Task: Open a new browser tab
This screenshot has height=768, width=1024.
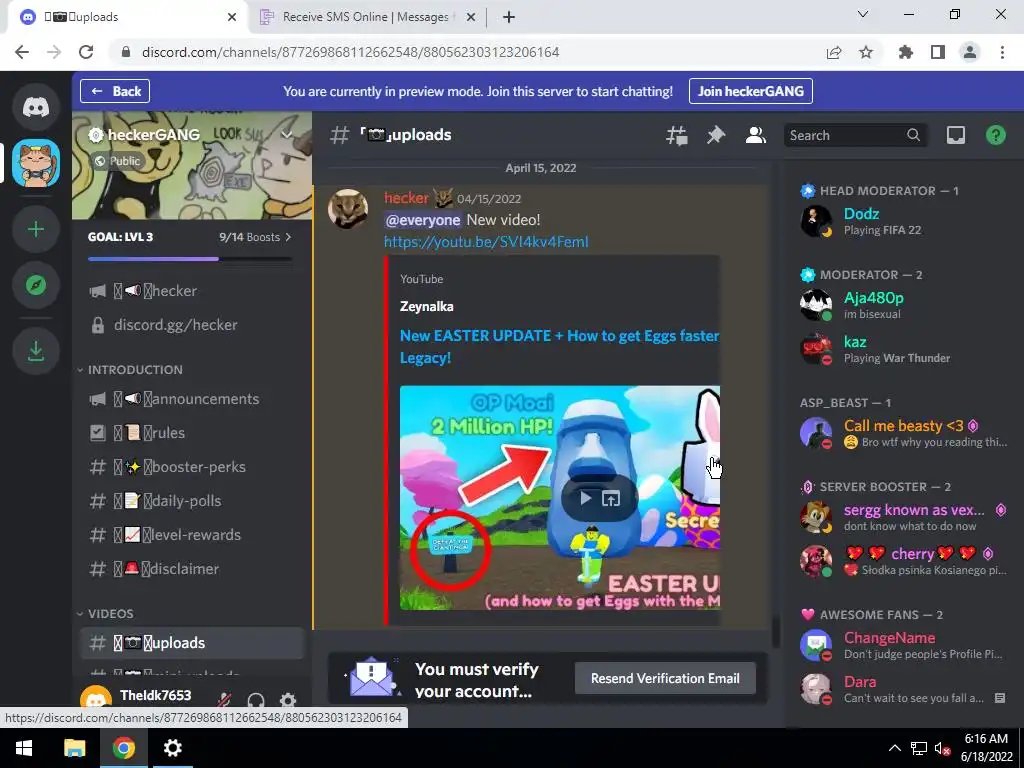Action: point(509,17)
